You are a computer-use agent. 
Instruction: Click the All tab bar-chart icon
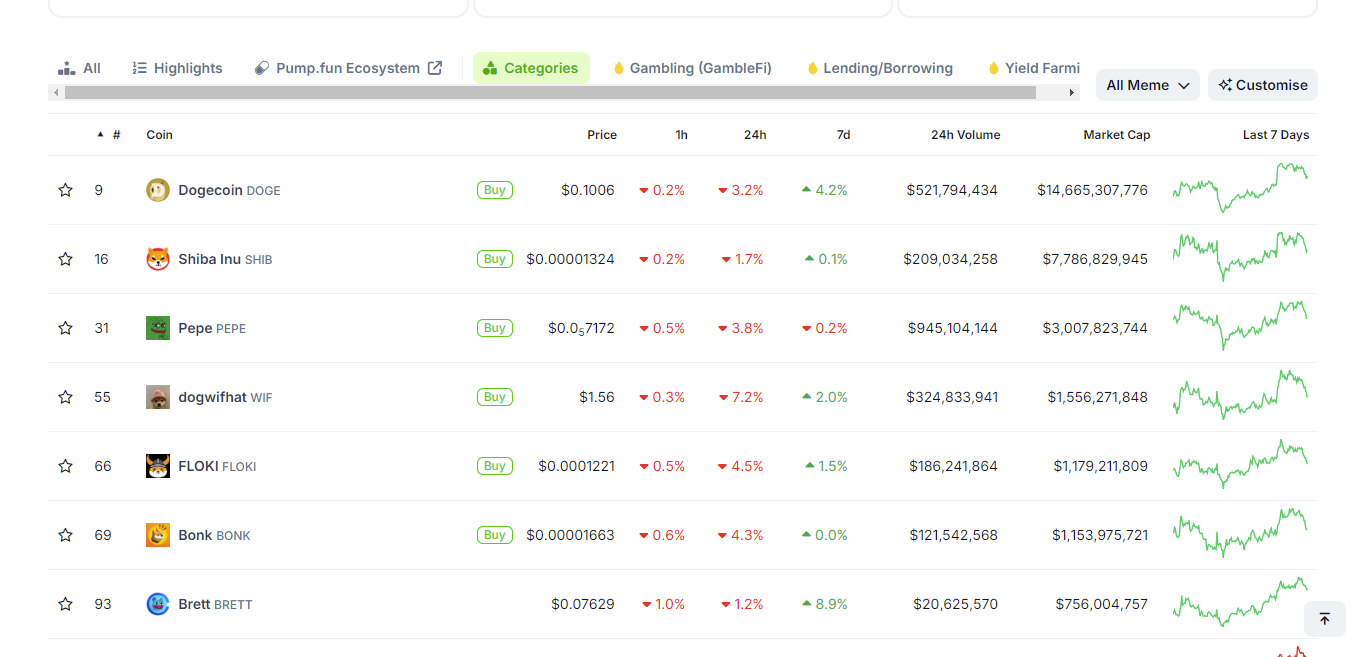(67, 68)
